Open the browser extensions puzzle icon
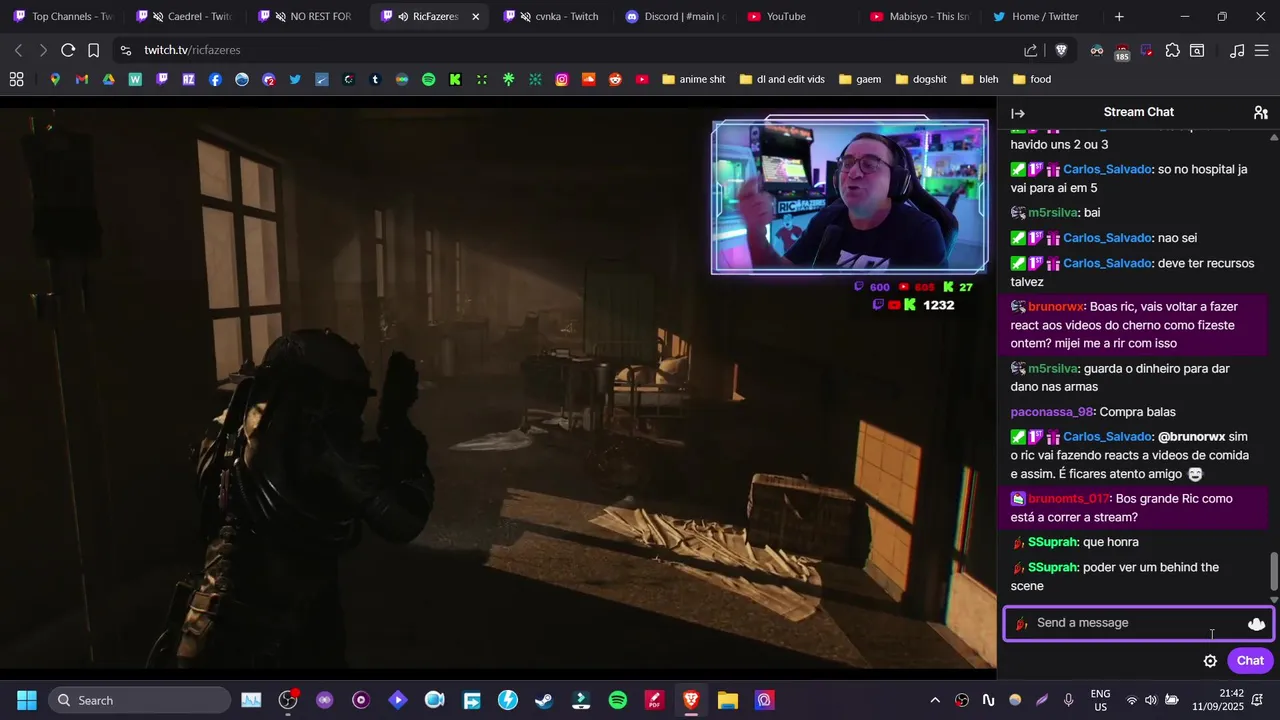This screenshot has height=720, width=1280. 1172,50
